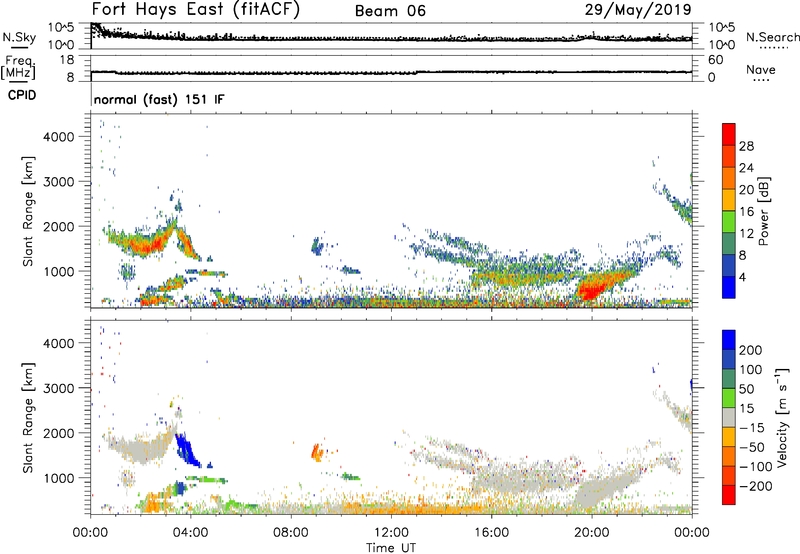
Task: Click the "16:00" time tick label
Action: pyautogui.click(x=491, y=533)
